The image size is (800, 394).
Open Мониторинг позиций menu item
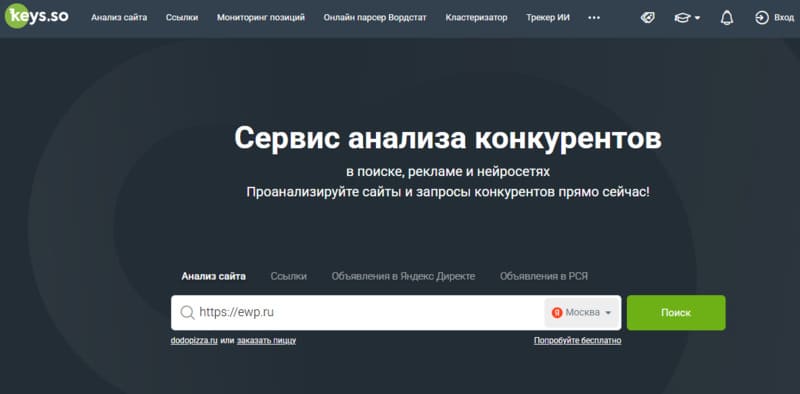pyautogui.click(x=261, y=18)
